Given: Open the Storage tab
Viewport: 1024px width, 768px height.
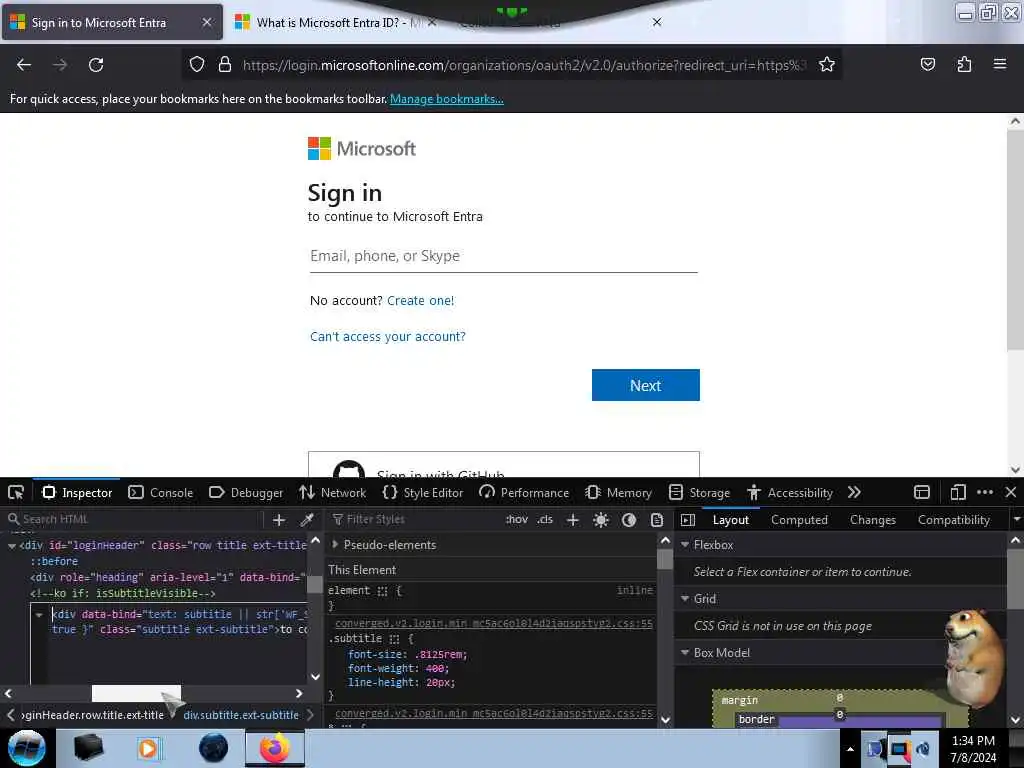Looking at the screenshot, I should 699,493.
